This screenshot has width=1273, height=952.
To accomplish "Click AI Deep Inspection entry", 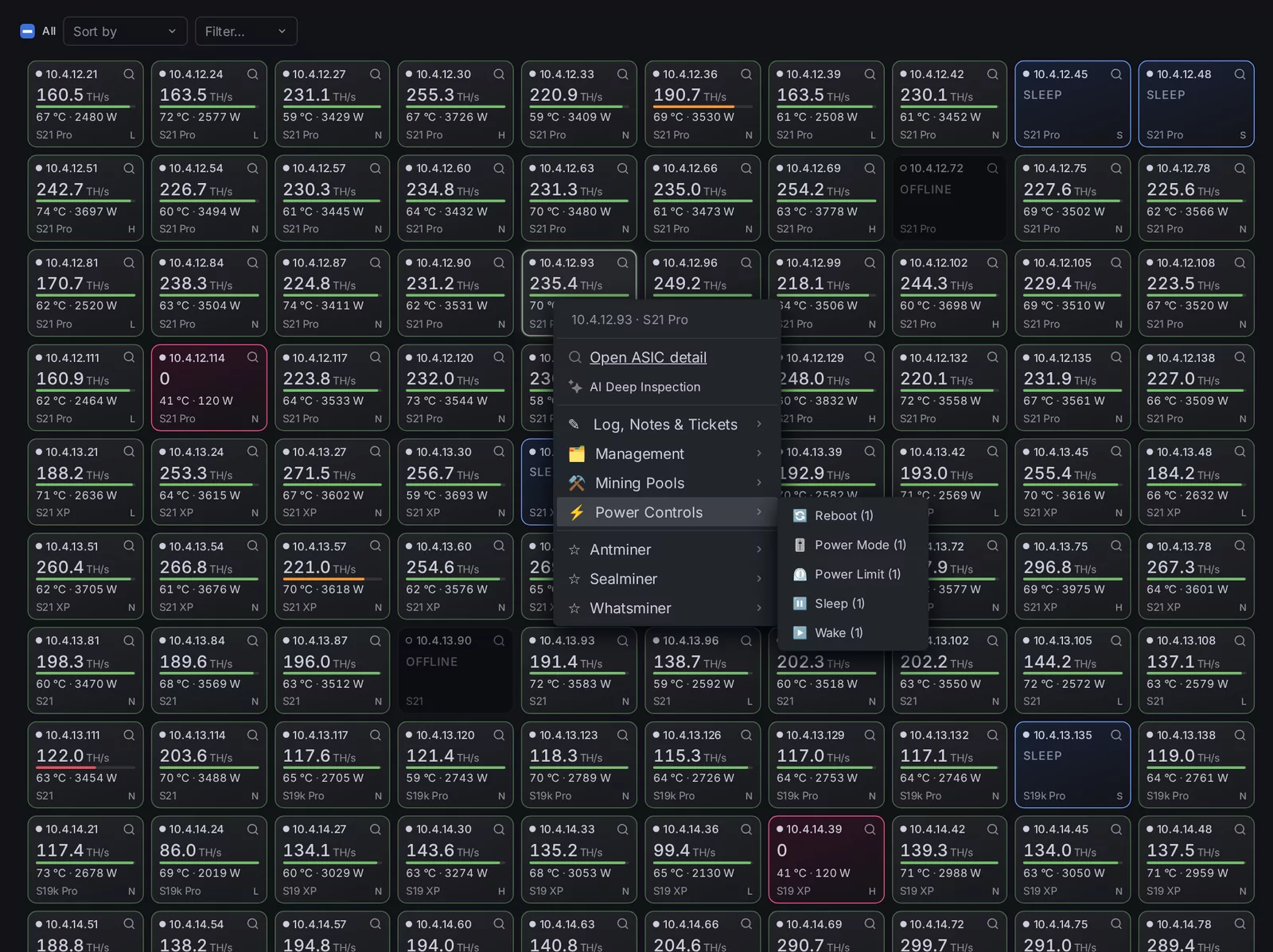I will pos(667,387).
